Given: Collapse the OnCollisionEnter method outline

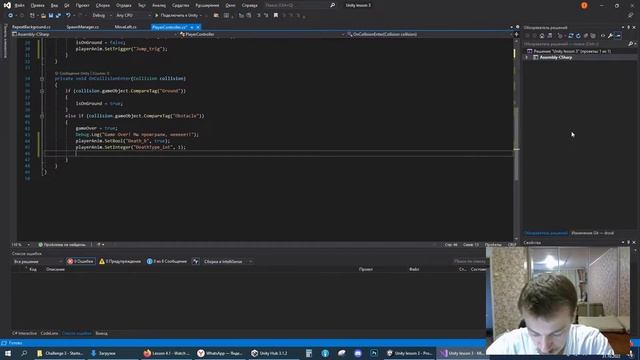Looking at the screenshot, I should (42, 78).
